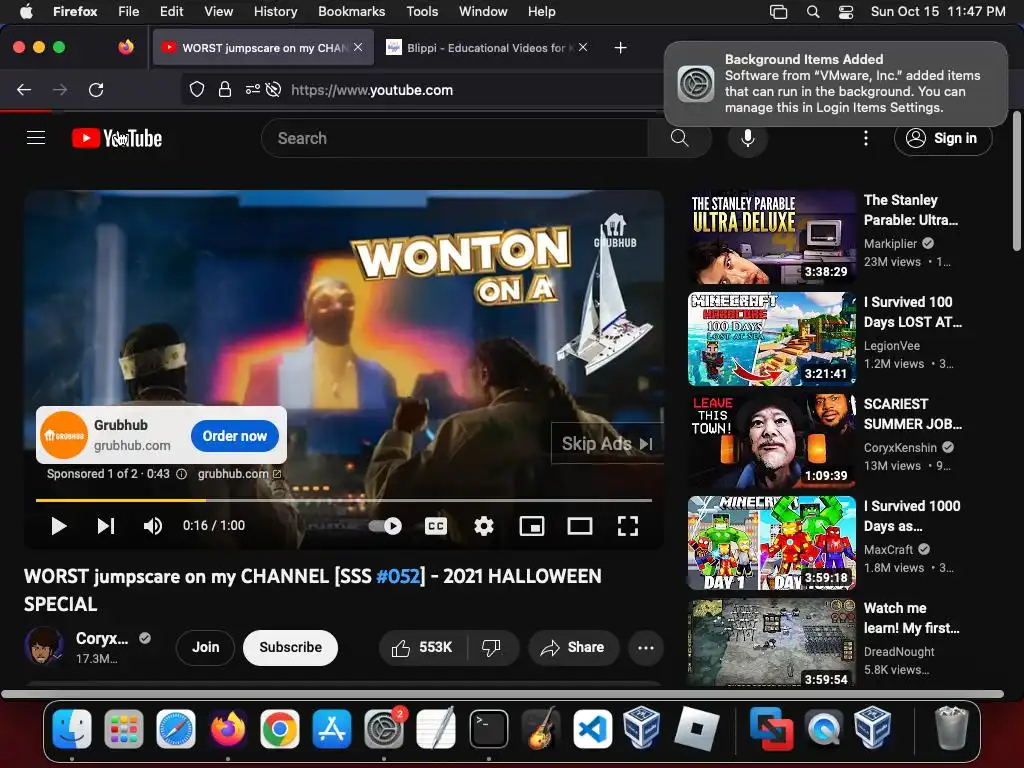Open I Survived 1000 Days MaxCraft thumbnail

click(x=771, y=543)
